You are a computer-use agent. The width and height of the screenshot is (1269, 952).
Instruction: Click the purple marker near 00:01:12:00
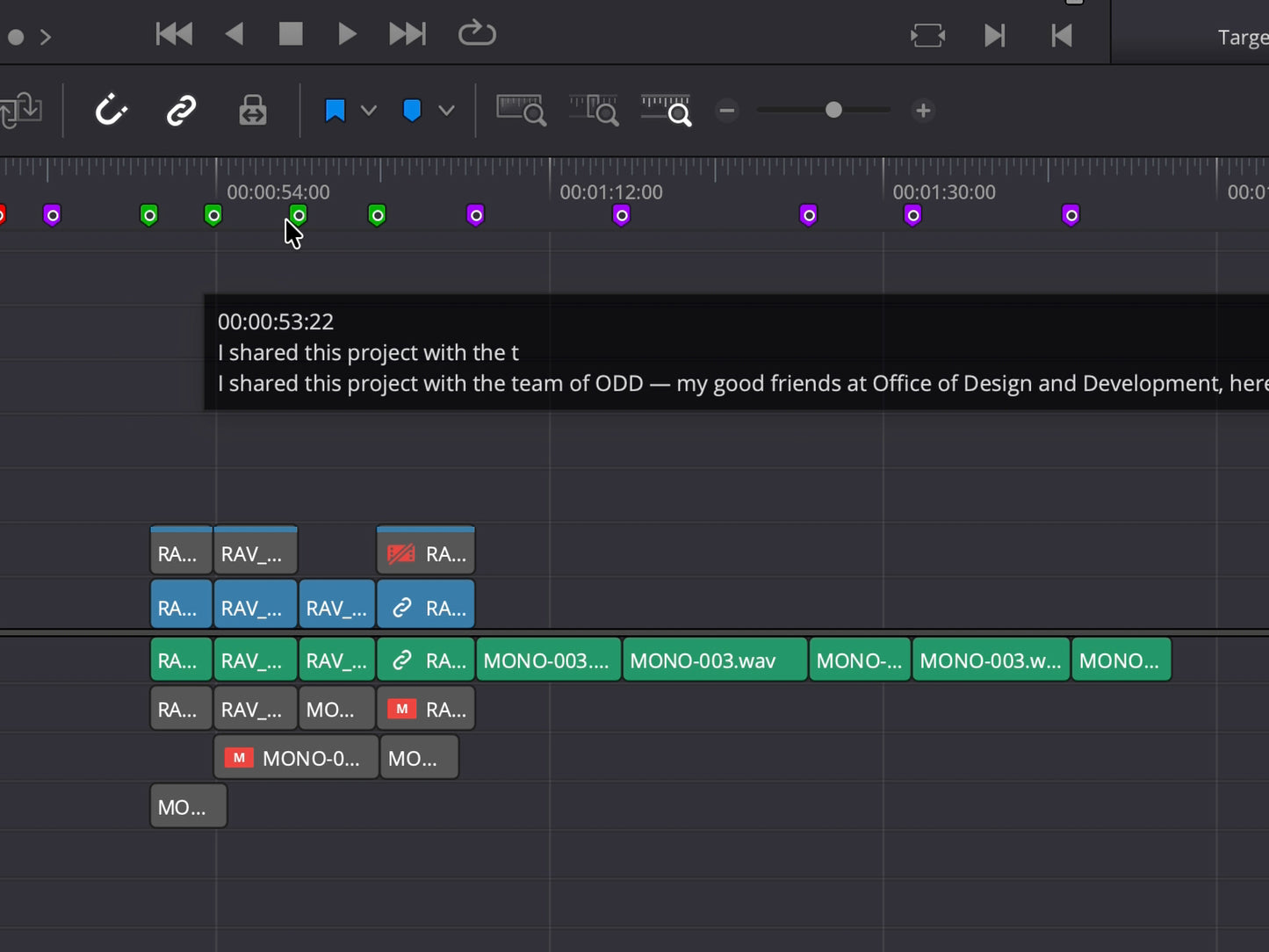click(x=621, y=215)
